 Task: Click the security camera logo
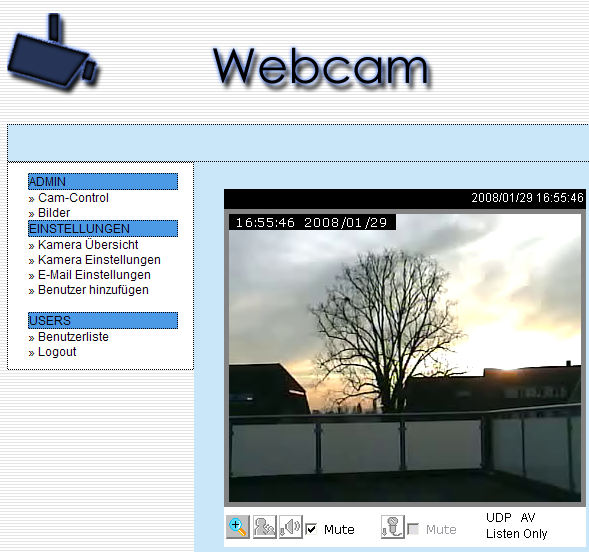click(x=53, y=52)
